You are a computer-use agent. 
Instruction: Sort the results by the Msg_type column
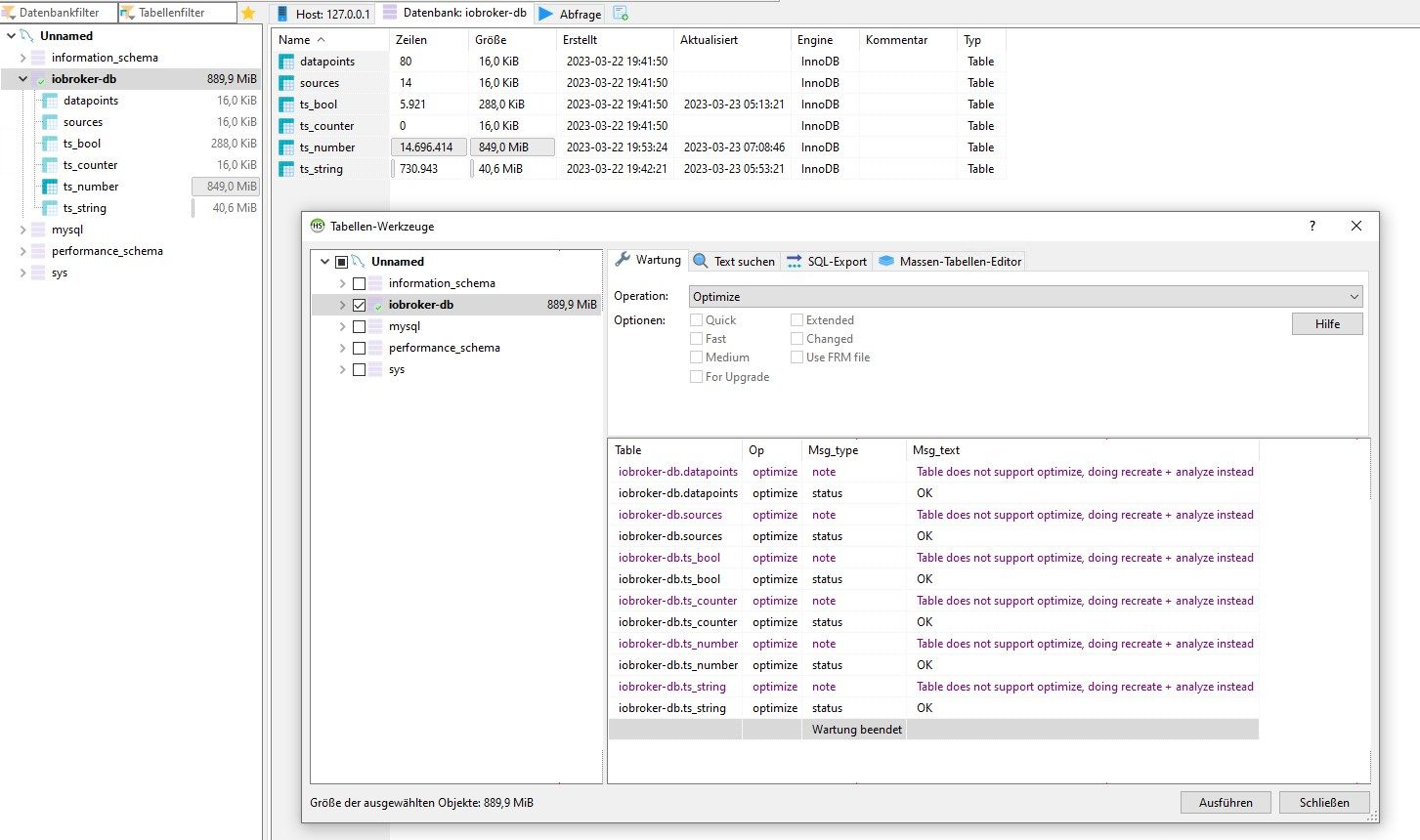pyautogui.click(x=853, y=450)
